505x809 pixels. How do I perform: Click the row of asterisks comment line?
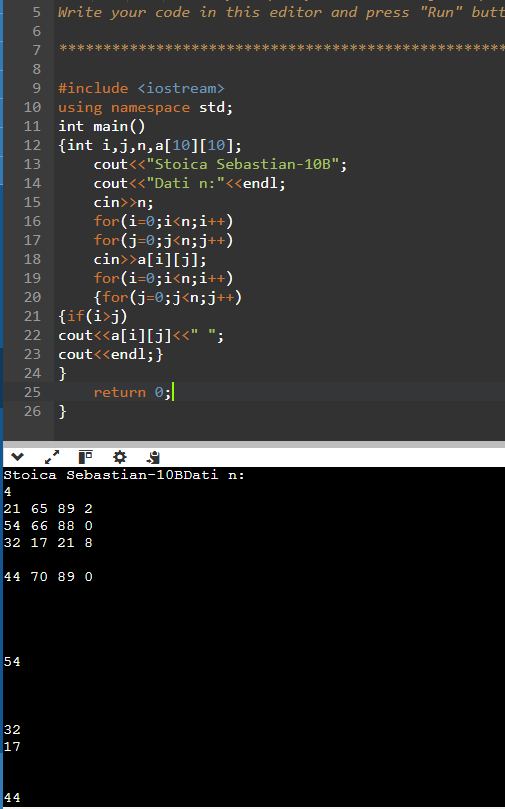tap(282, 50)
